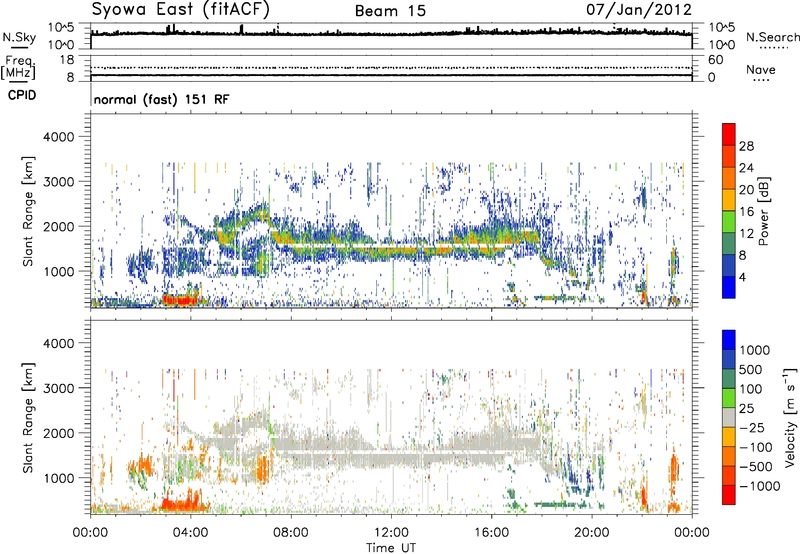
Task: Click the "28" label on power colorbar
Action: click(746, 146)
